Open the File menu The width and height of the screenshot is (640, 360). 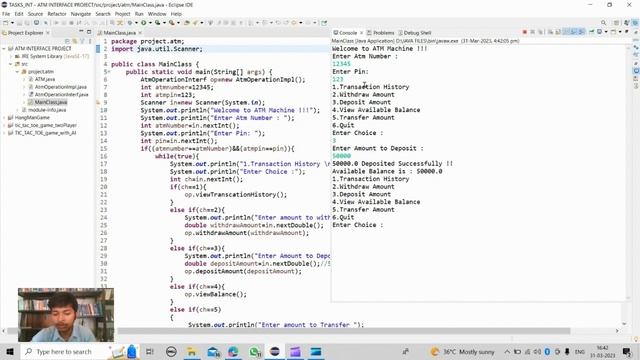point(6,14)
